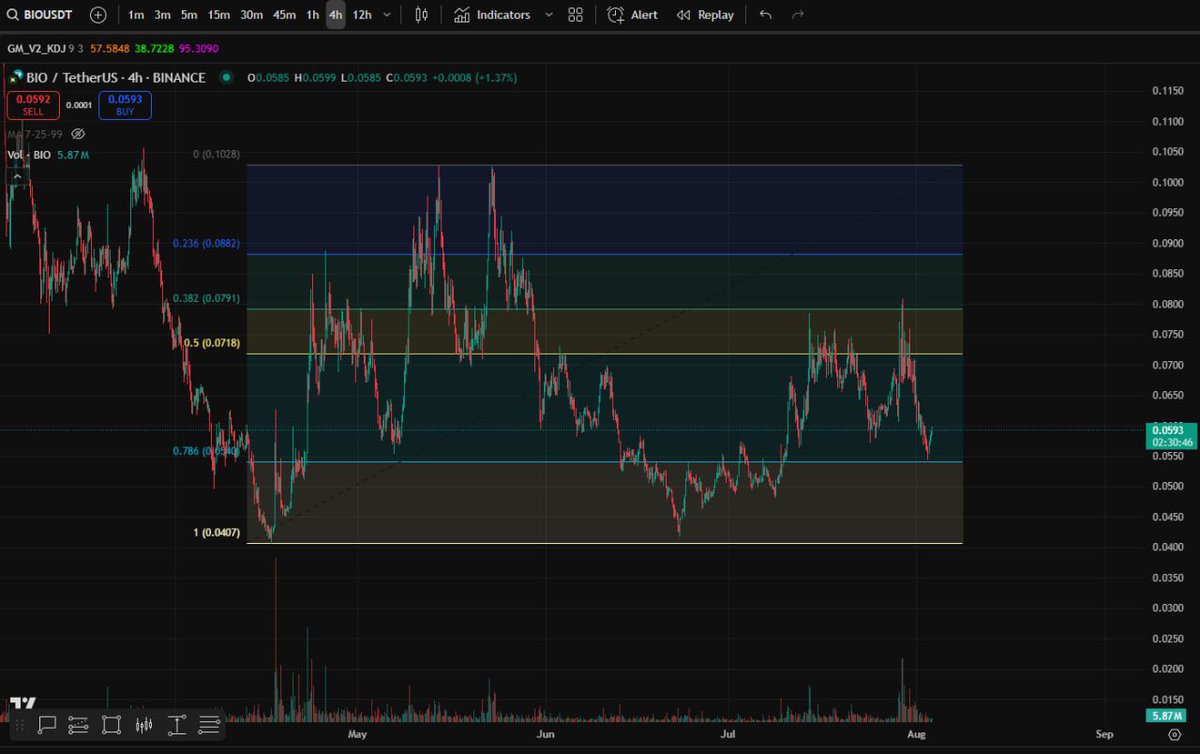Click the 0.382 (0.0791) Fibonacci label

(206, 298)
